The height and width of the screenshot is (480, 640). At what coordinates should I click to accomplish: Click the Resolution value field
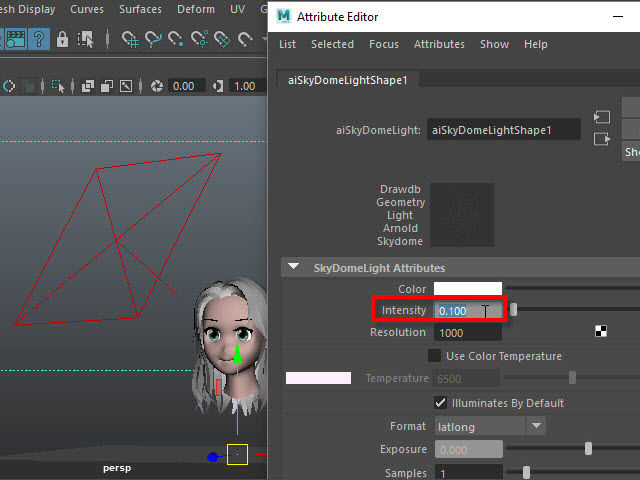[x=467, y=333]
